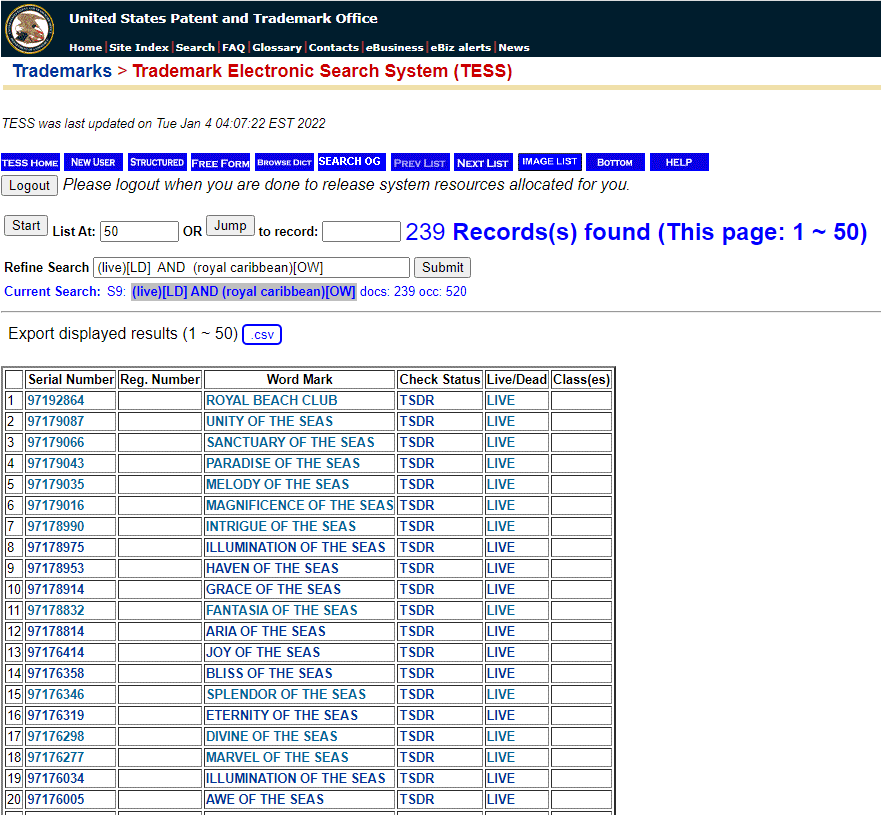Screen dimensions: 881x816
Task: Open the Search header link
Action: [x=195, y=48]
